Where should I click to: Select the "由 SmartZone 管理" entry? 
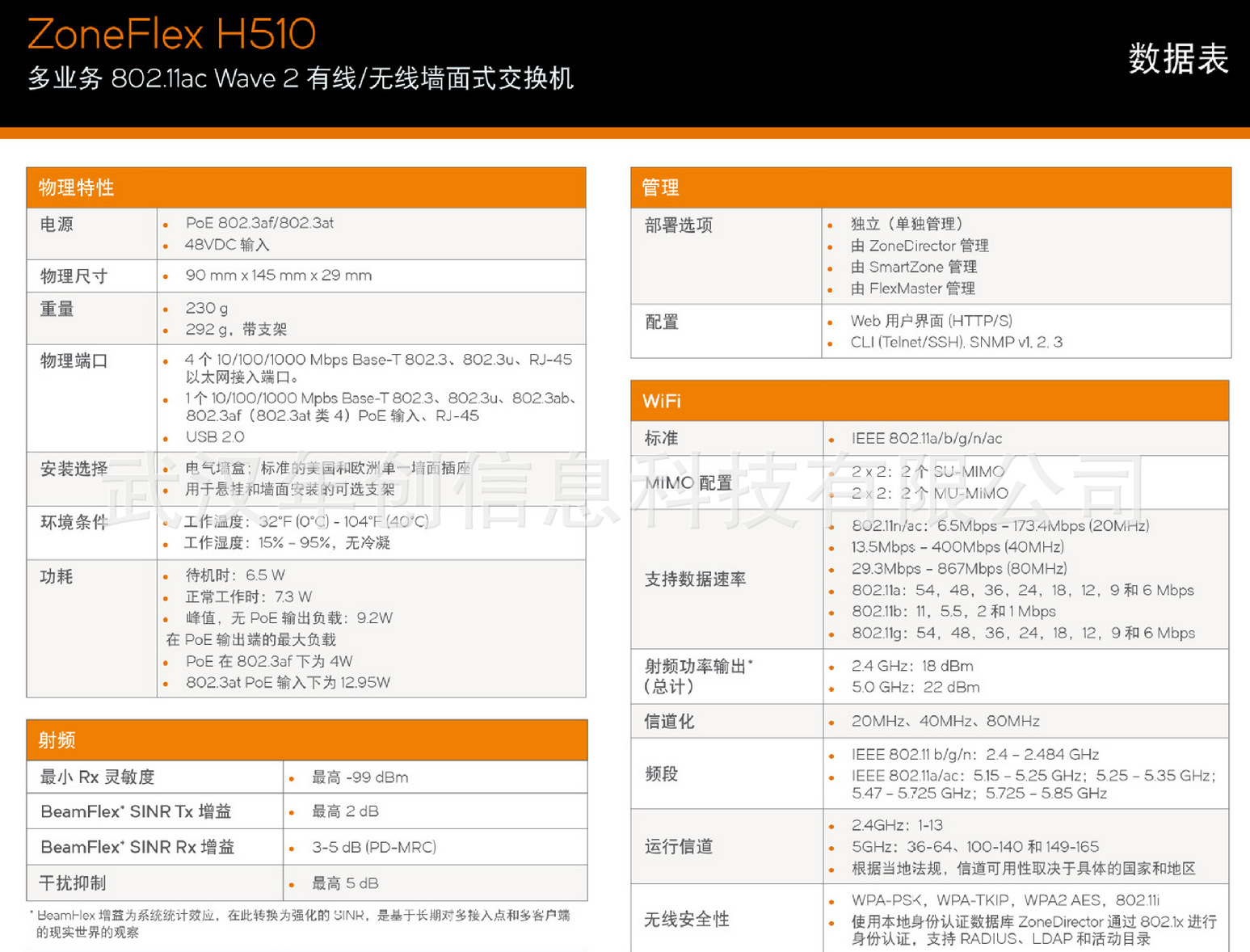(x=914, y=267)
